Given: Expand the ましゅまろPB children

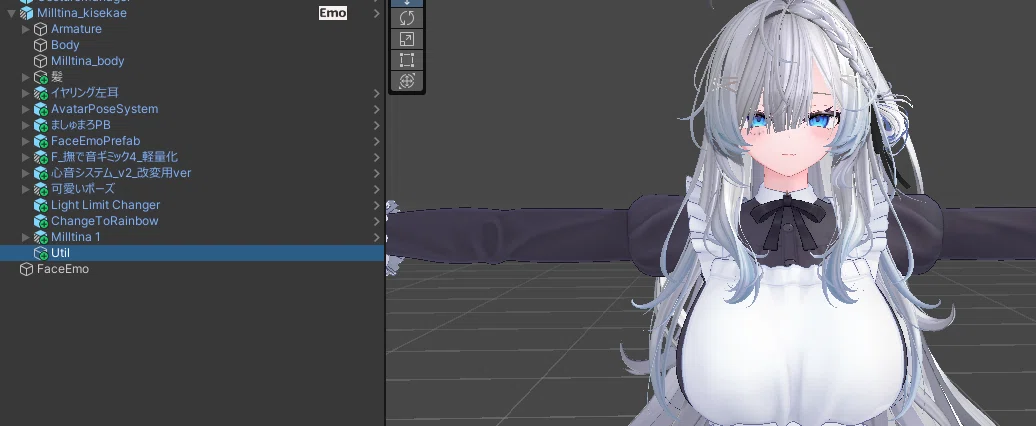Looking at the screenshot, I should click(26, 125).
